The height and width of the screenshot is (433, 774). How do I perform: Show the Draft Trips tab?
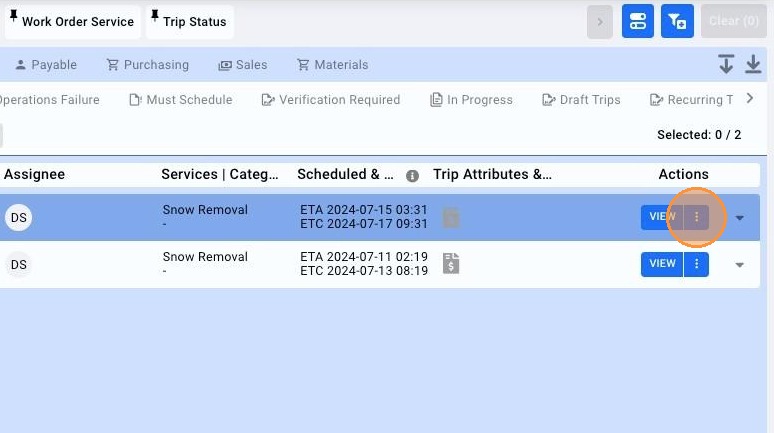[581, 100]
